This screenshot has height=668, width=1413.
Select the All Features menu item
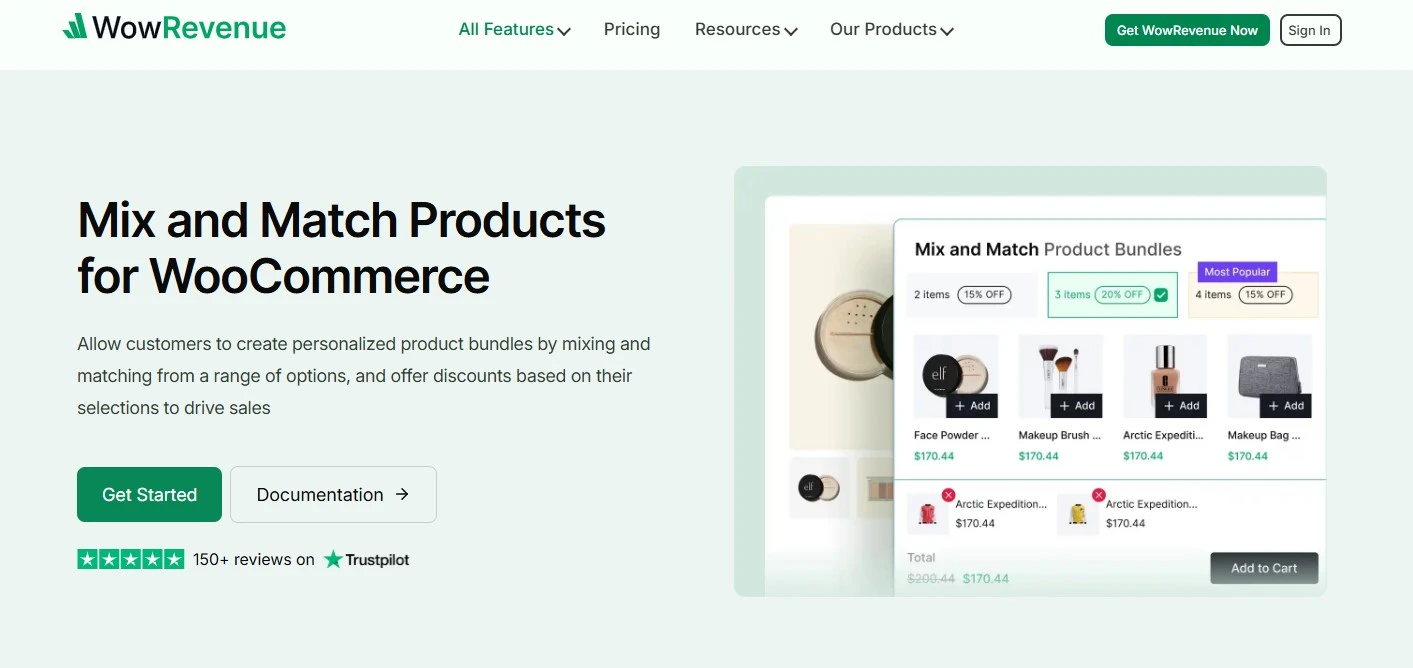click(x=506, y=29)
